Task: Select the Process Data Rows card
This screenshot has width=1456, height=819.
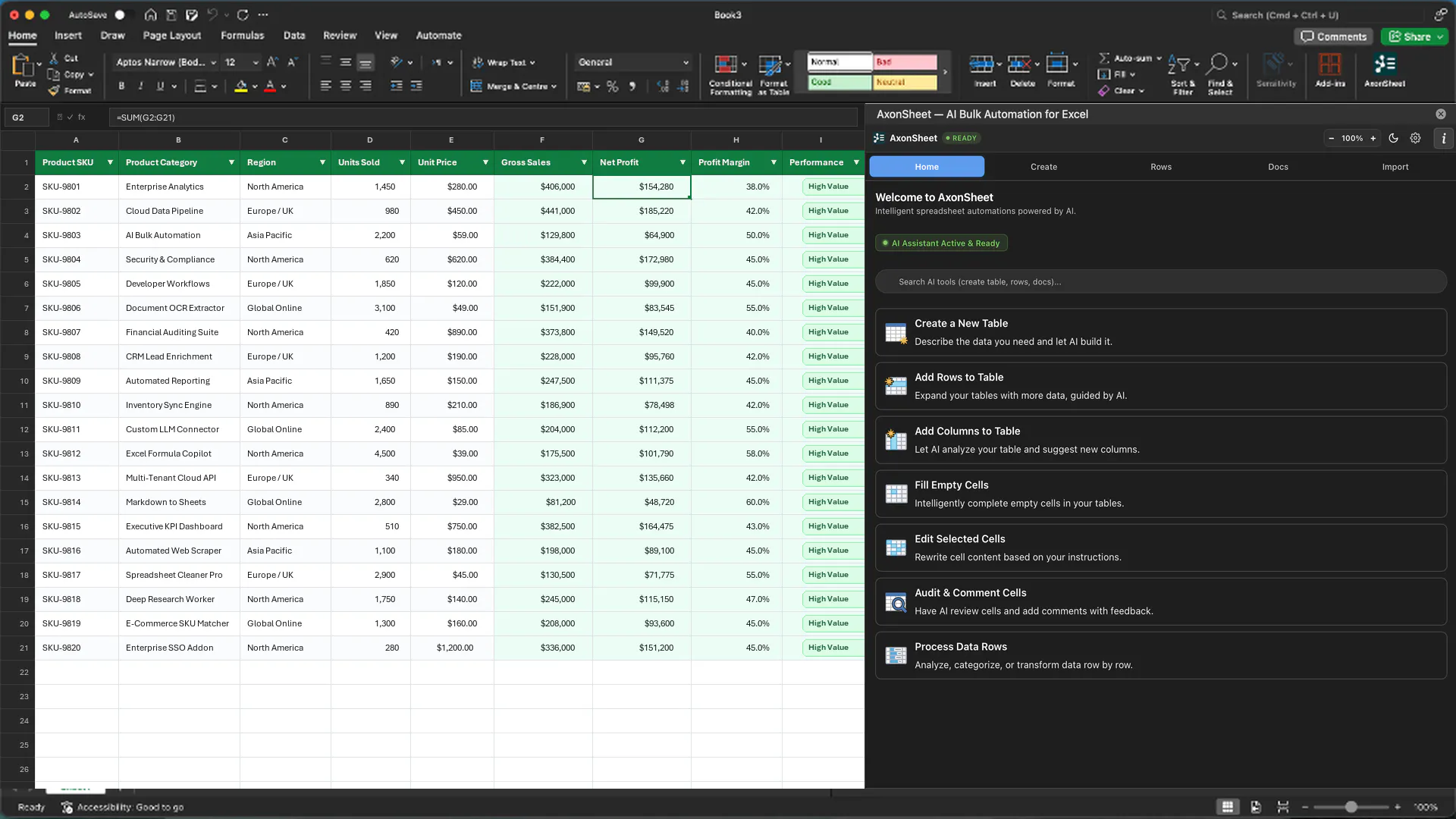Action: pyautogui.click(x=1161, y=656)
